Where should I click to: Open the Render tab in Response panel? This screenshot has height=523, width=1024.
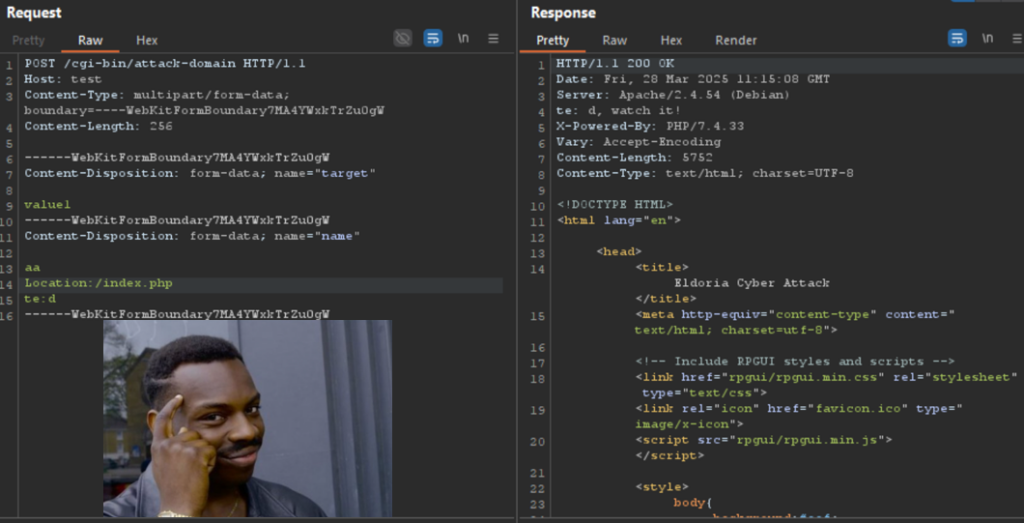(736, 40)
